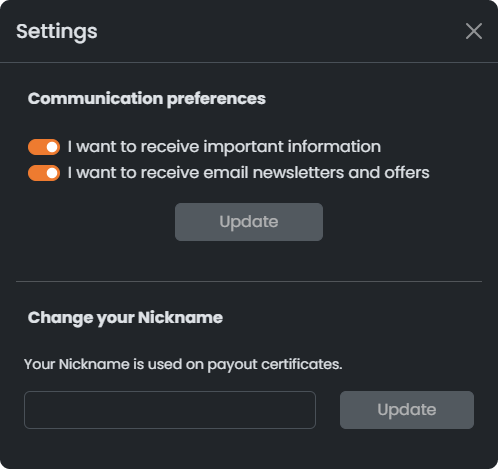Image resolution: width=498 pixels, height=469 pixels.
Task: Click the white knob of the newsletters switch
Action: pos(52,173)
